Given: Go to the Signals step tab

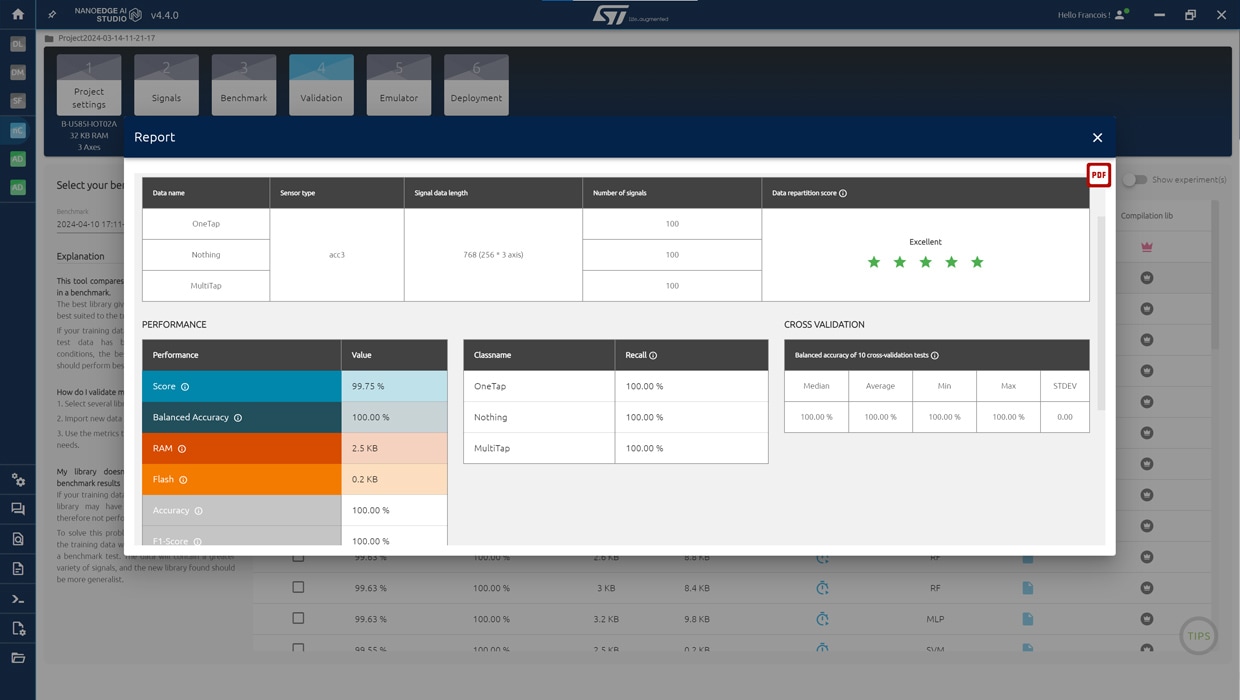Looking at the screenshot, I should 166,85.
